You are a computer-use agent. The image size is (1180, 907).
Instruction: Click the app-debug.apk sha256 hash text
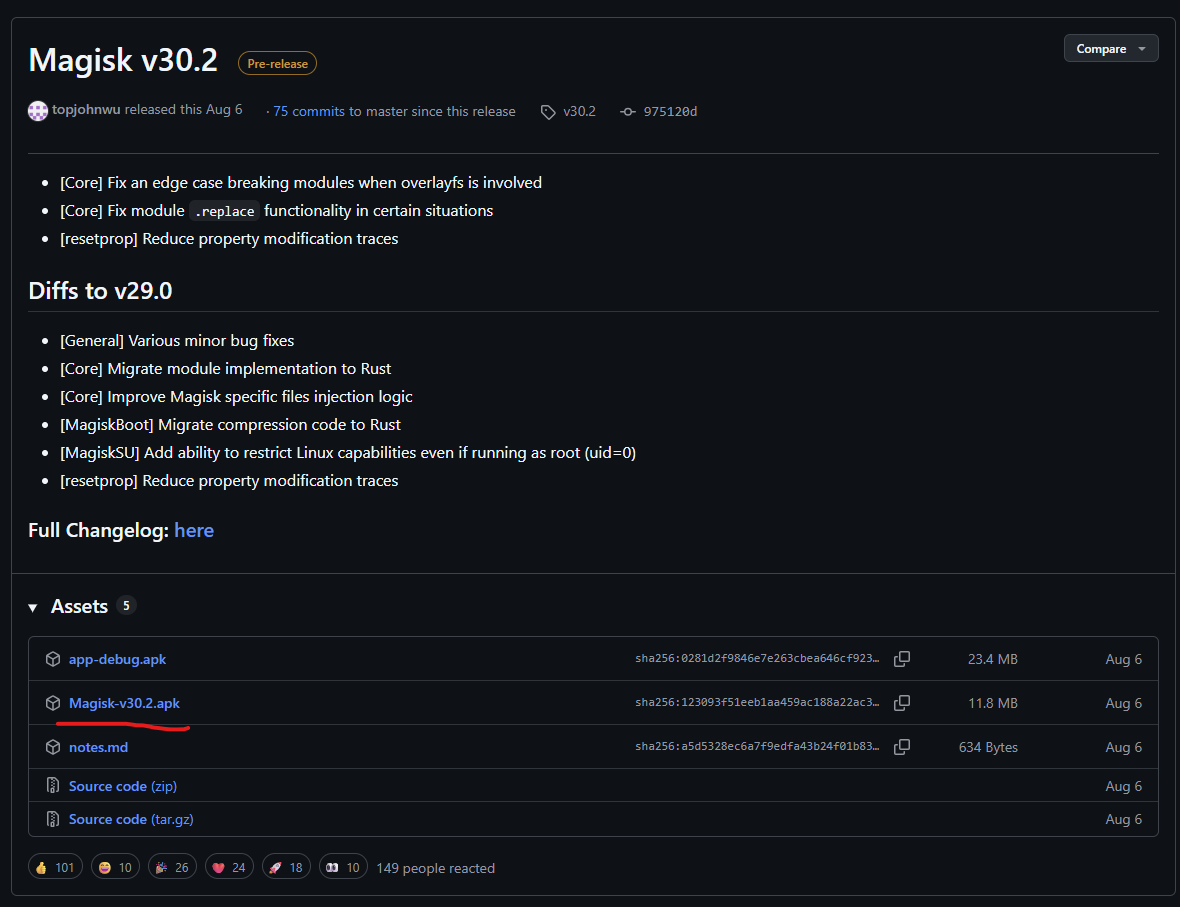pyautogui.click(x=757, y=659)
